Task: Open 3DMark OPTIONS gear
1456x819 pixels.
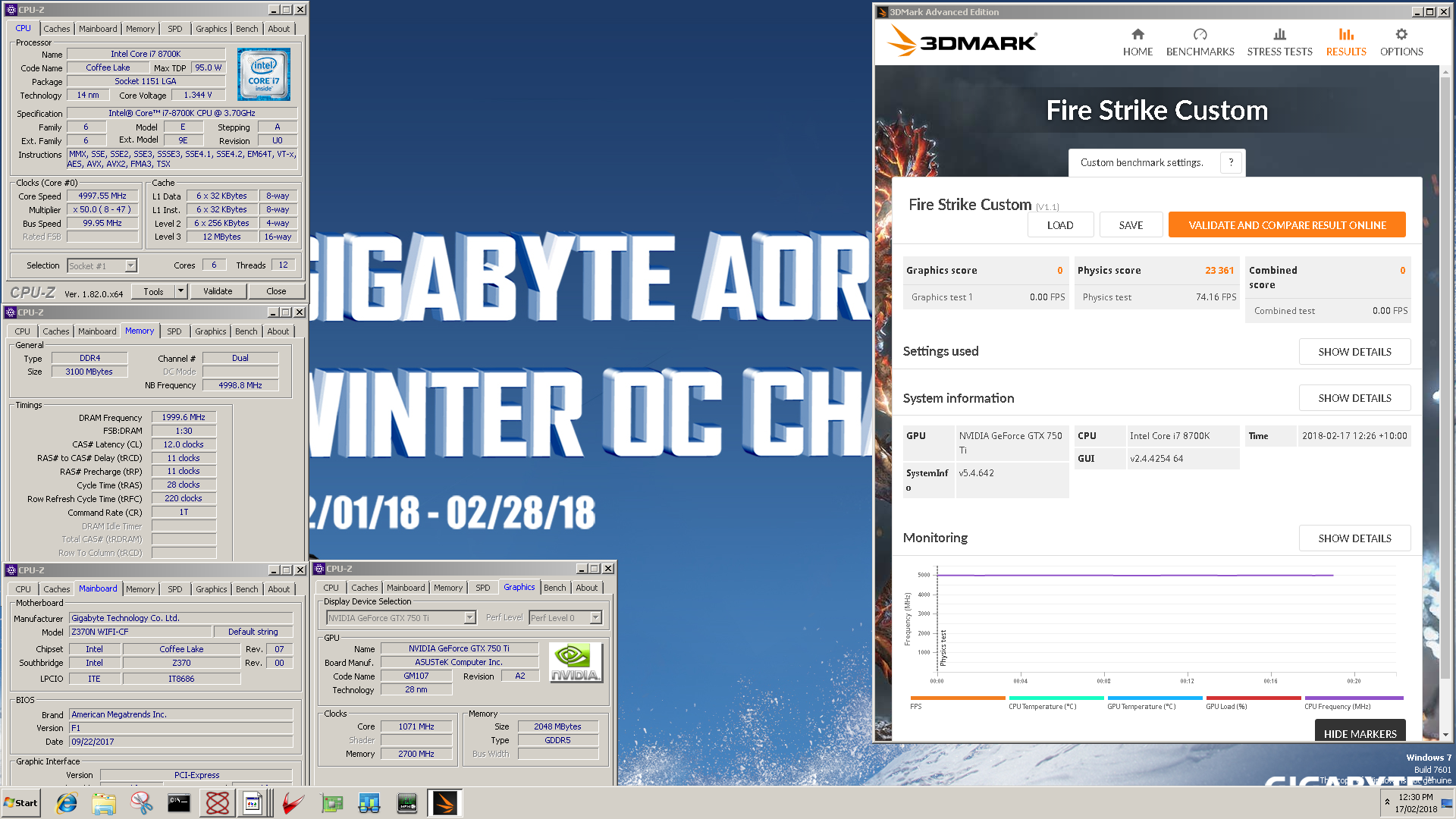Action: point(1401,42)
